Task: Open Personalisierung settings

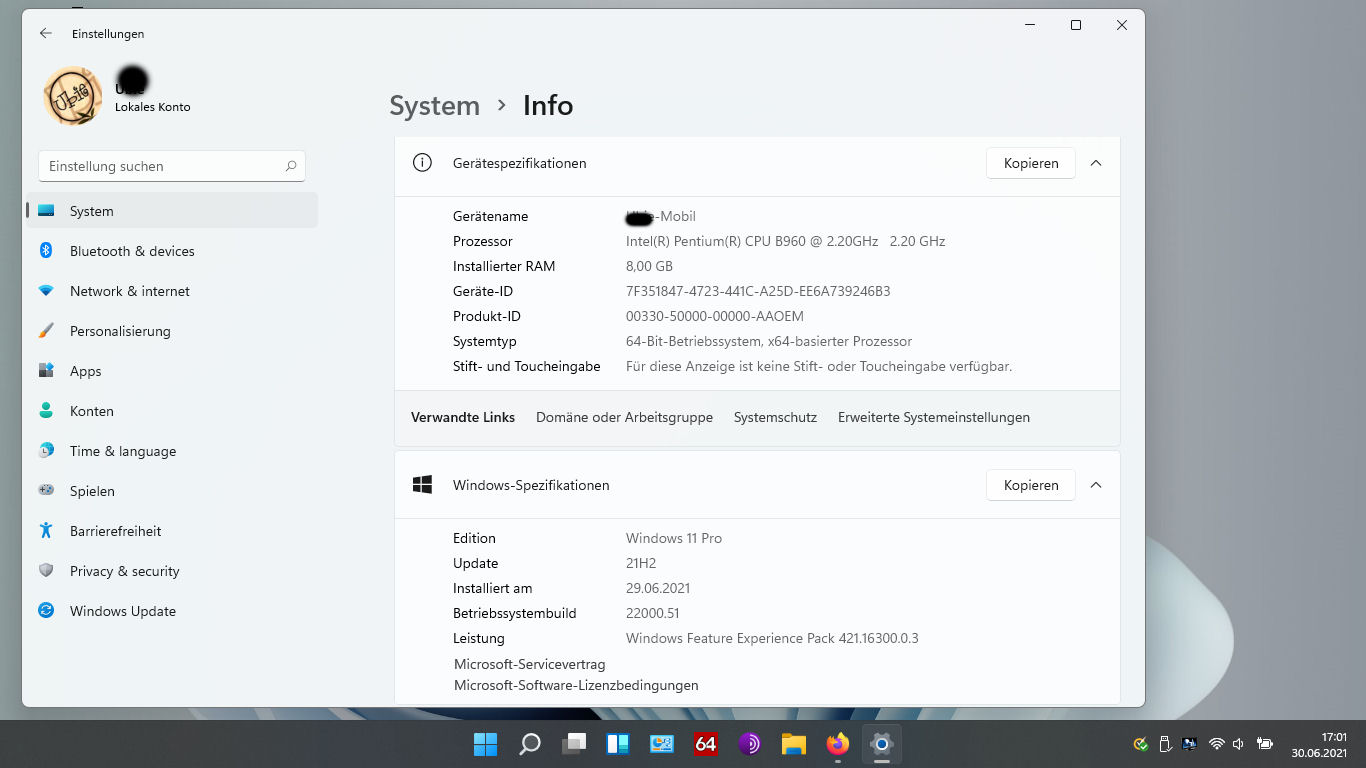Action: click(x=172, y=331)
